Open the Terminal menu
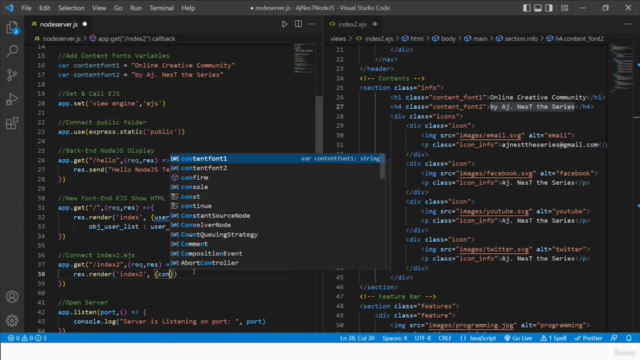Screen dimensions: 640x360 [161, 8]
